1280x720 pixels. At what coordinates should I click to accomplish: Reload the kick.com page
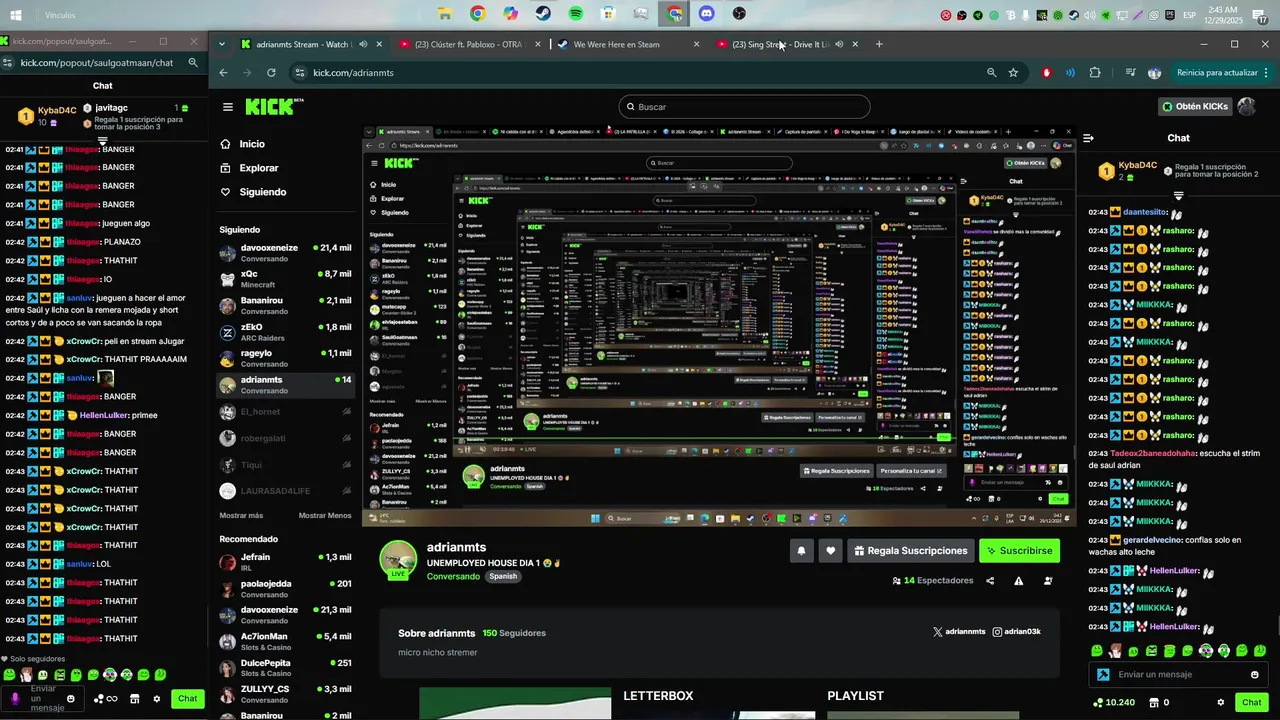click(x=271, y=72)
